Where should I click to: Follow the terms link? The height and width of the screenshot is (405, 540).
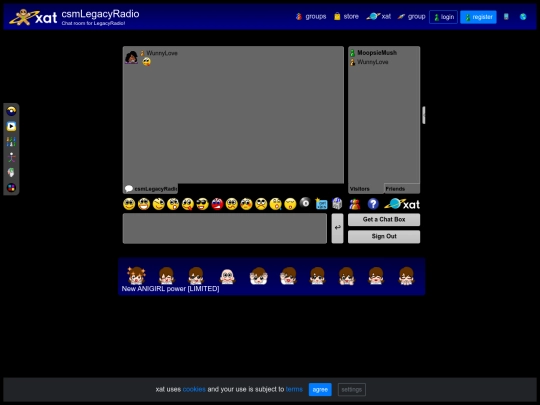click(x=294, y=389)
